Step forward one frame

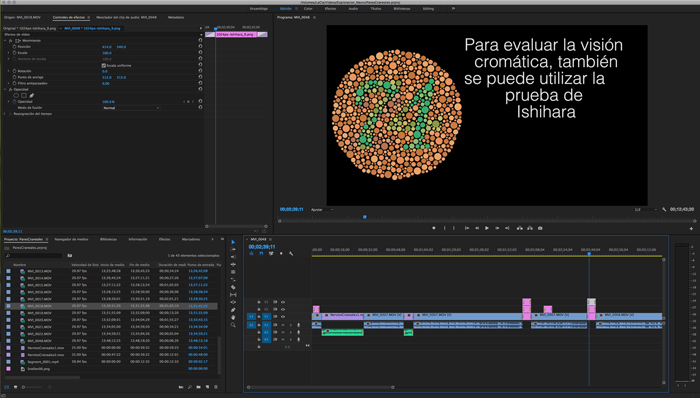tap(497, 228)
